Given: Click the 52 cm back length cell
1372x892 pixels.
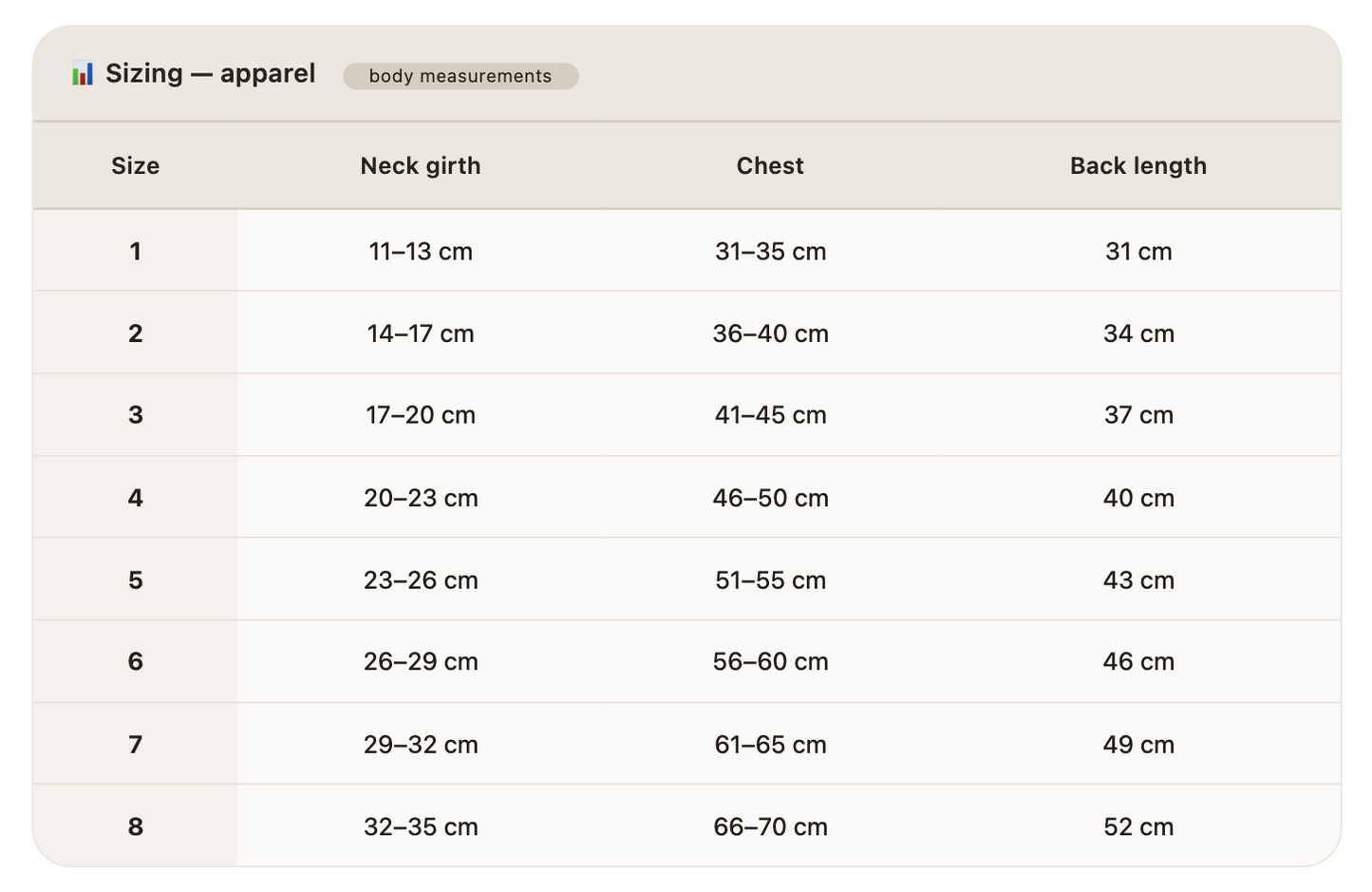Looking at the screenshot, I should [1138, 826].
